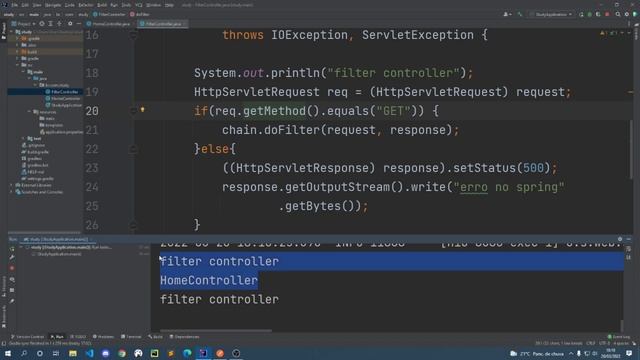The image size is (640, 360).
Task: Open Visual Studio Code from taskbar
Action: click(x=89, y=353)
